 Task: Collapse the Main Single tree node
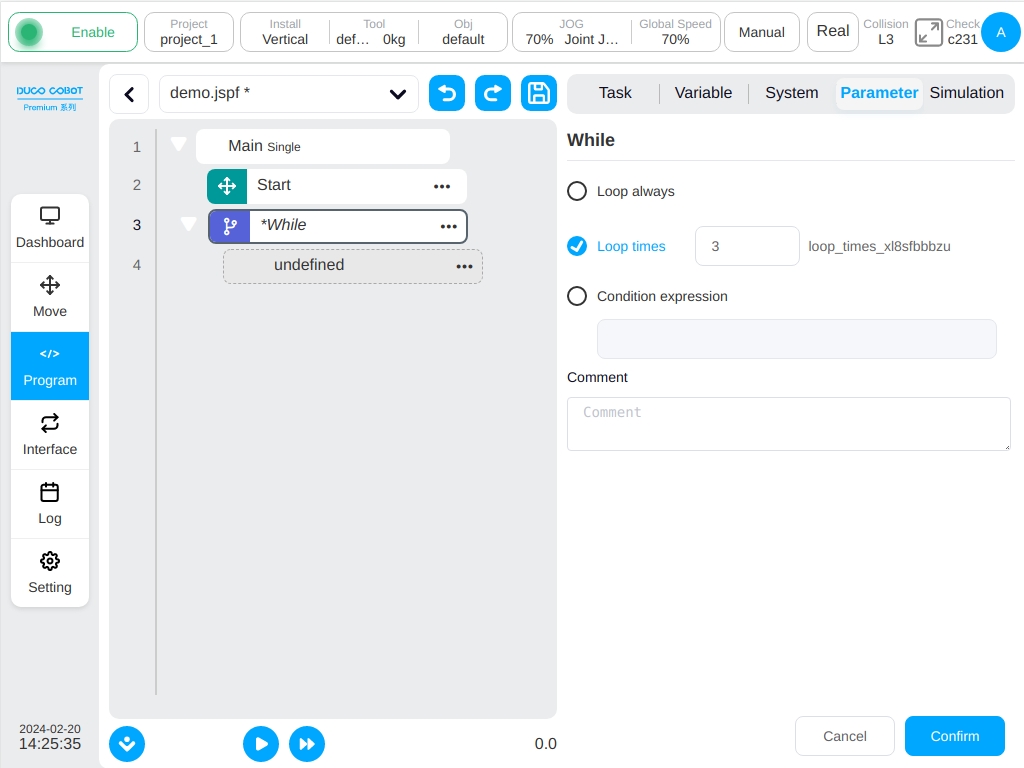pos(178,144)
